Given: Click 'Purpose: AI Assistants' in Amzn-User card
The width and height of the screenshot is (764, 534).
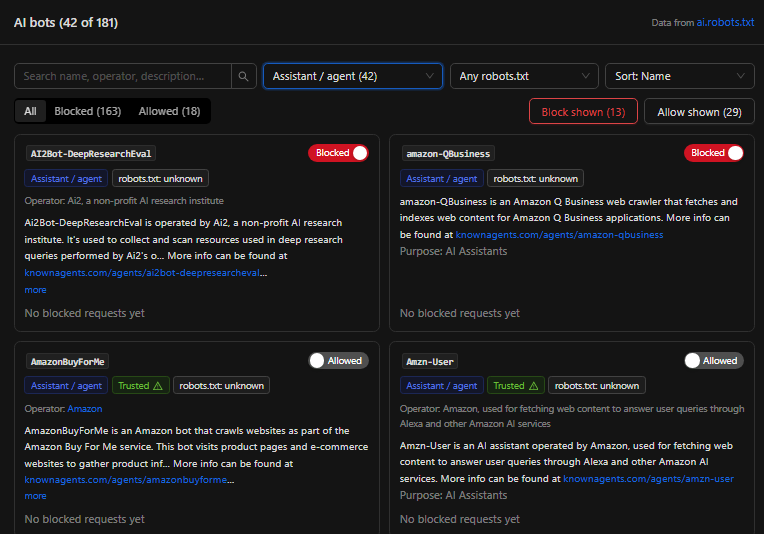Looking at the screenshot, I should click(x=454, y=496).
